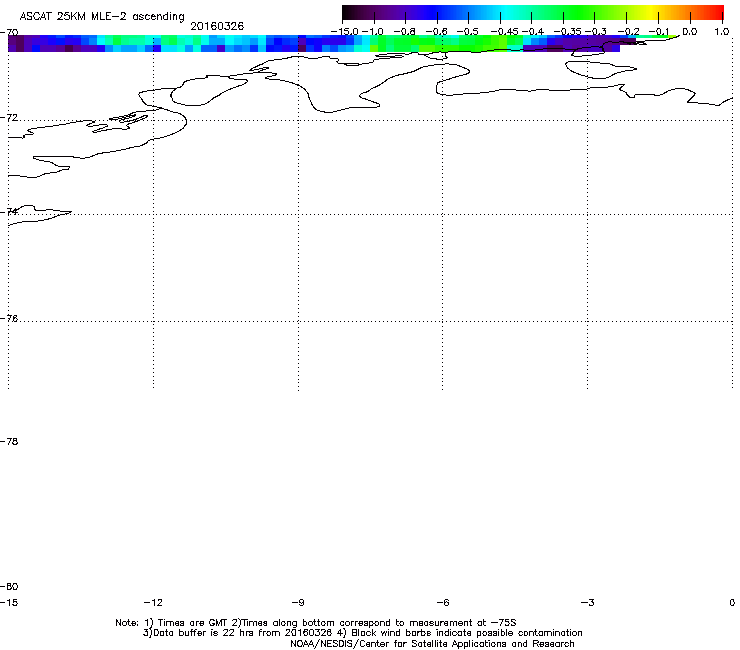Viewport: 740px width, 650px height.
Task: Click the '-78' latitude axis label
Action: pyautogui.click(x=9, y=441)
